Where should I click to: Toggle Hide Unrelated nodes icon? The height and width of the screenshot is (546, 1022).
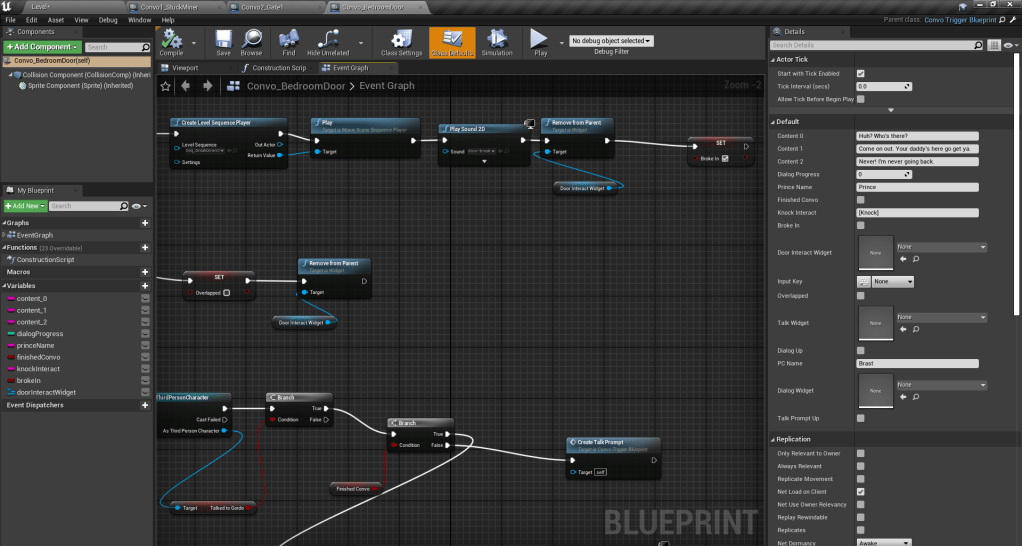click(328, 40)
